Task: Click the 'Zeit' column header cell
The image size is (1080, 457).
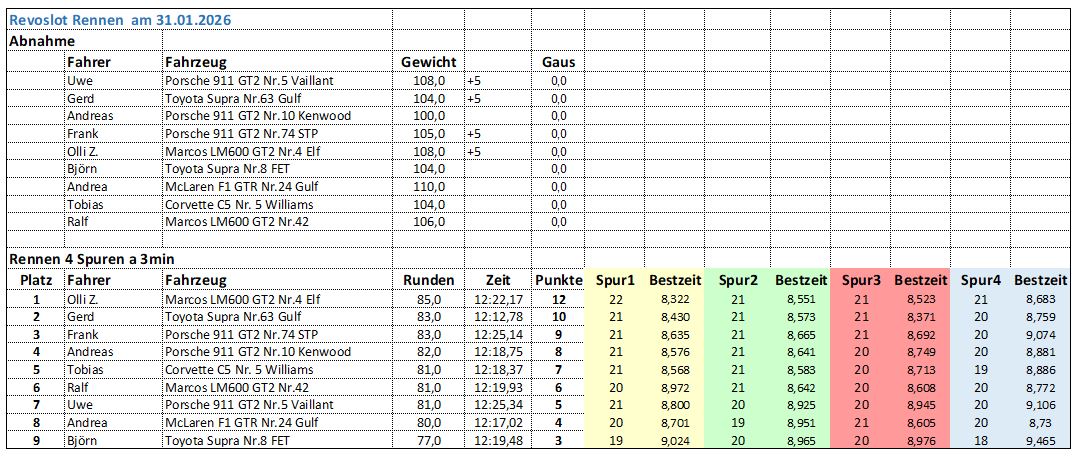Action: tap(497, 281)
